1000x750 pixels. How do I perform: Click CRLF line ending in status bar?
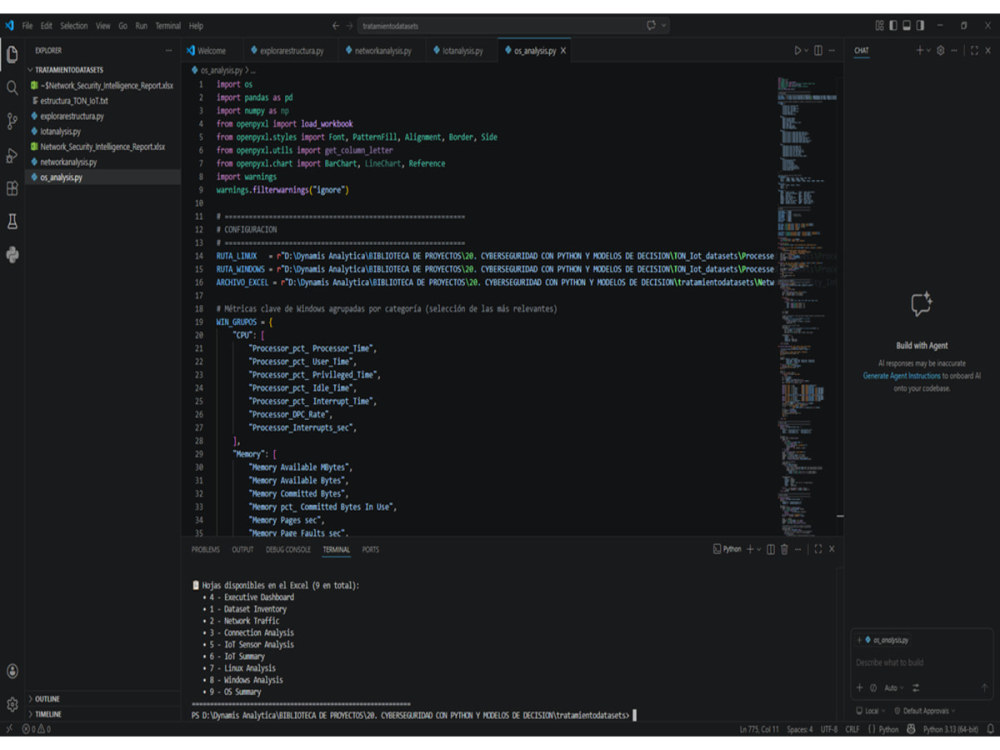point(853,729)
